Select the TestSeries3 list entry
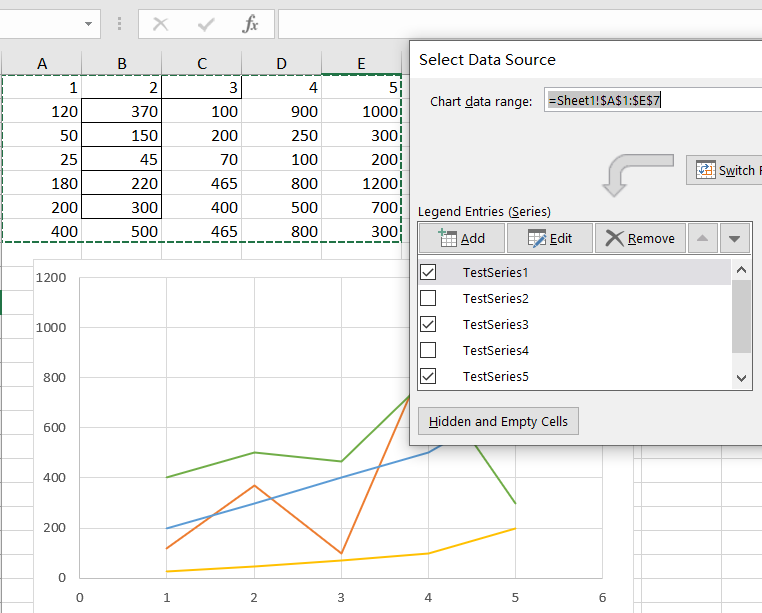Screen dimensions: 762x613 pyautogui.click(x=496, y=324)
